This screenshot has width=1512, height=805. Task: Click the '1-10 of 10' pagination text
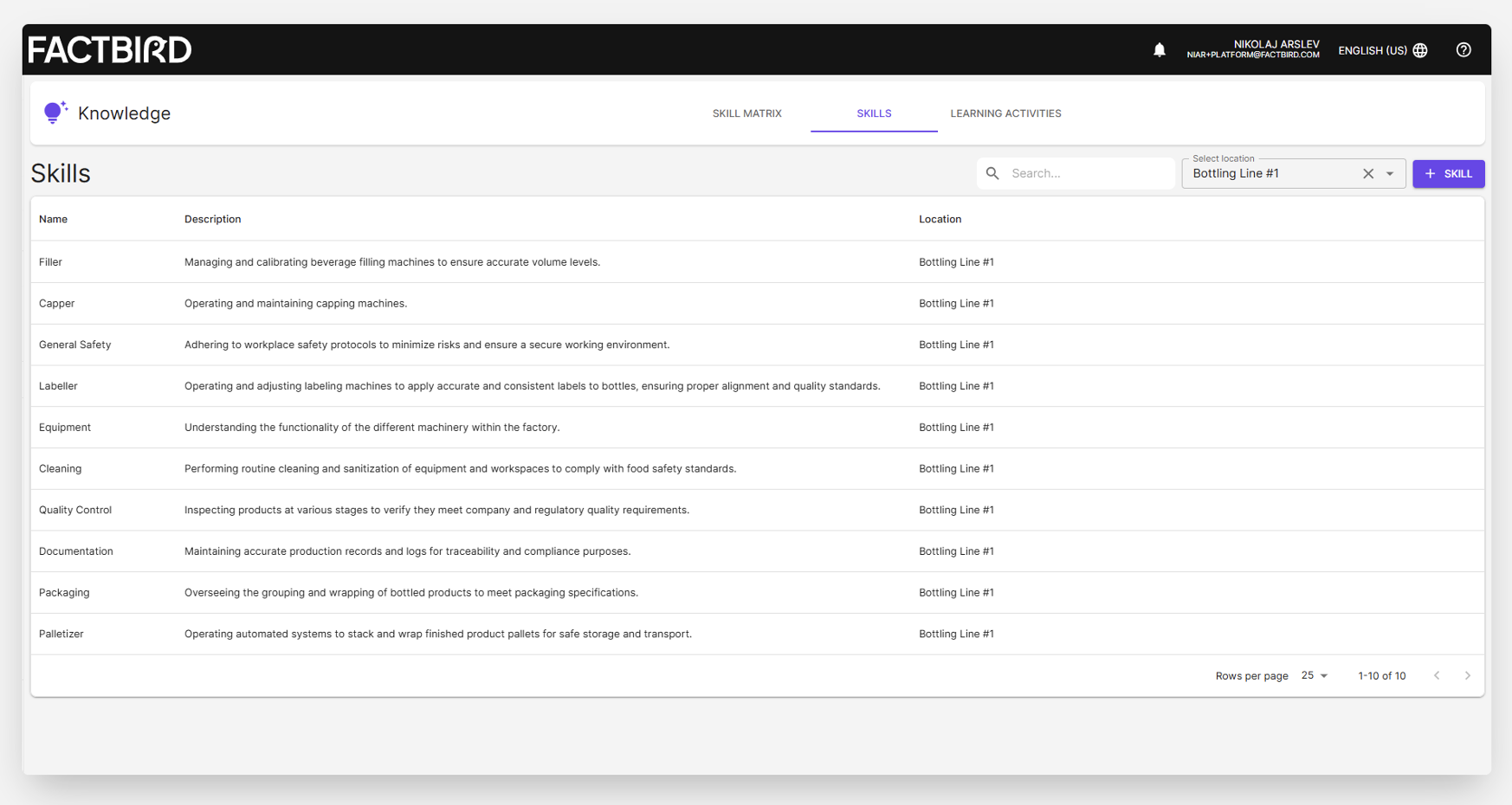1381,676
